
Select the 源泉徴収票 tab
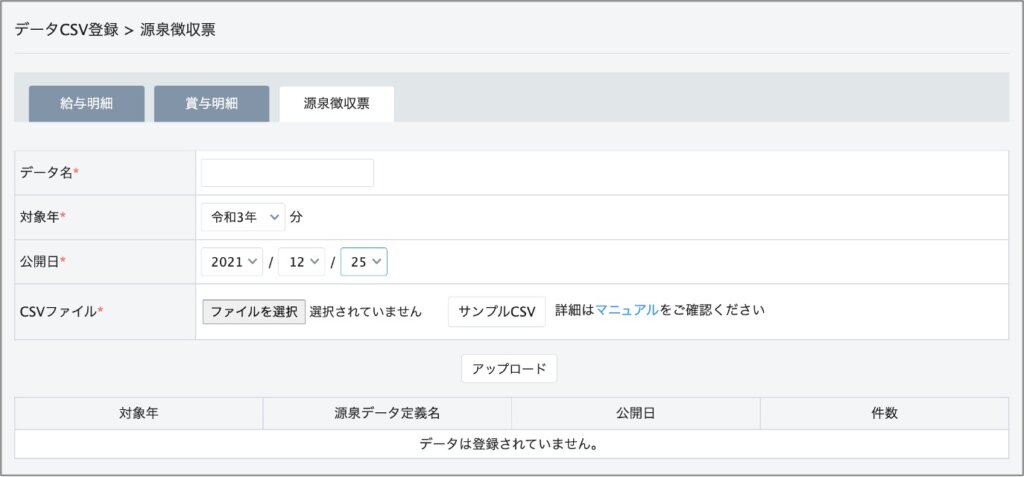click(336, 104)
